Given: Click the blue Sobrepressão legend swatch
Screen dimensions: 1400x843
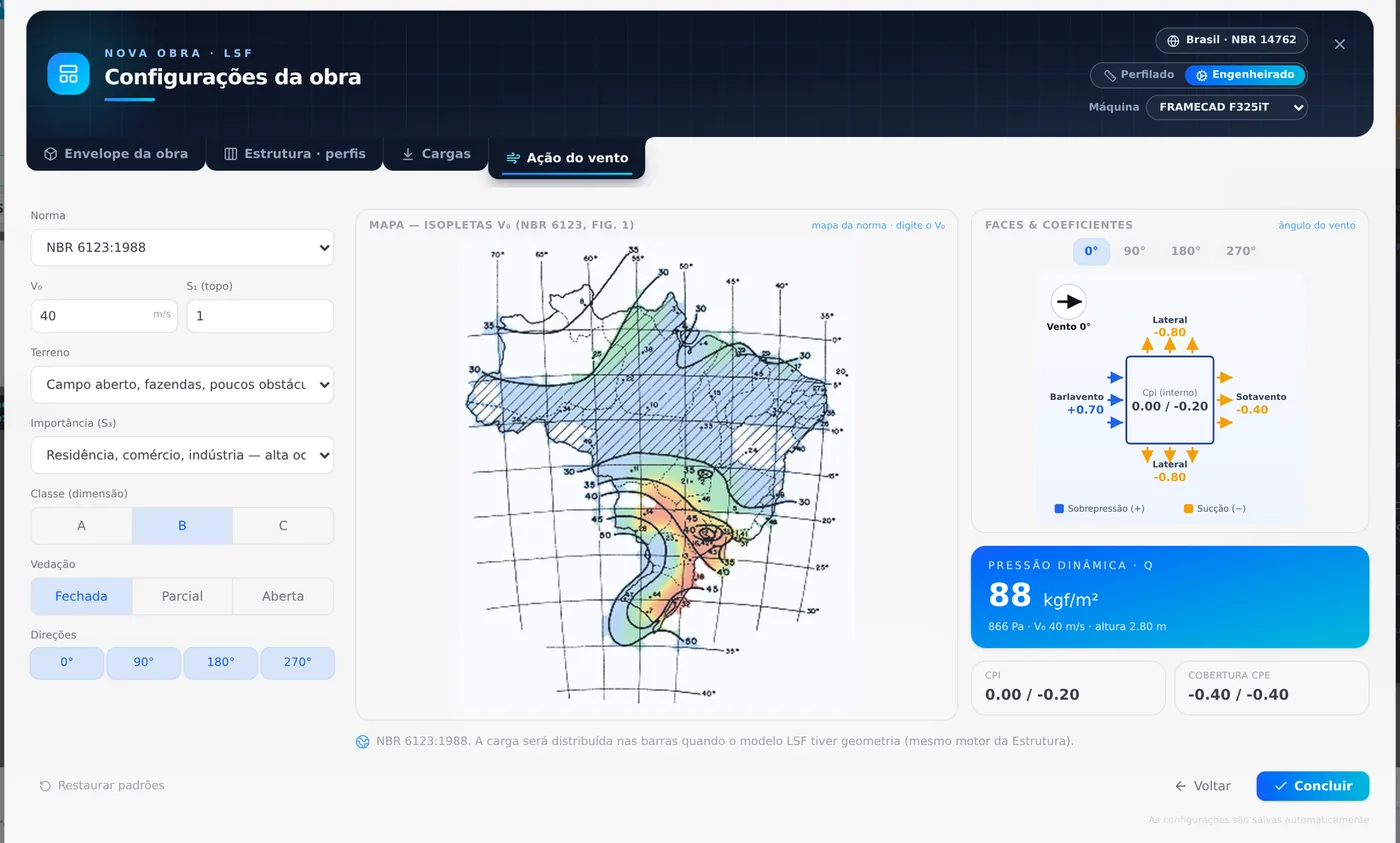Looking at the screenshot, I should click(1059, 509).
